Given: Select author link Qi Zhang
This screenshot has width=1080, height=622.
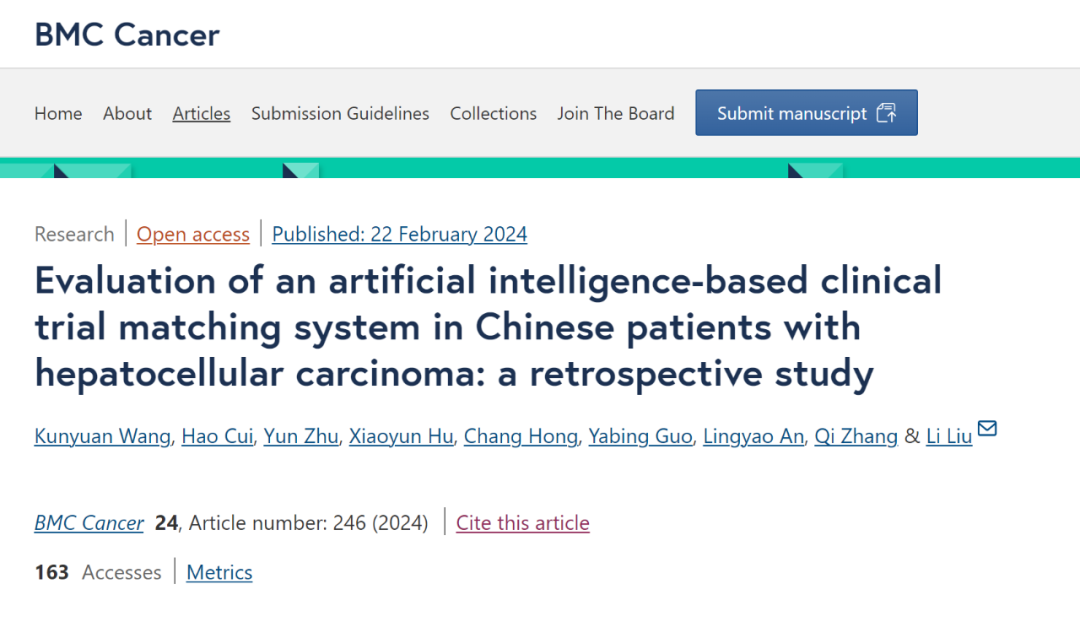Looking at the screenshot, I should [856, 436].
